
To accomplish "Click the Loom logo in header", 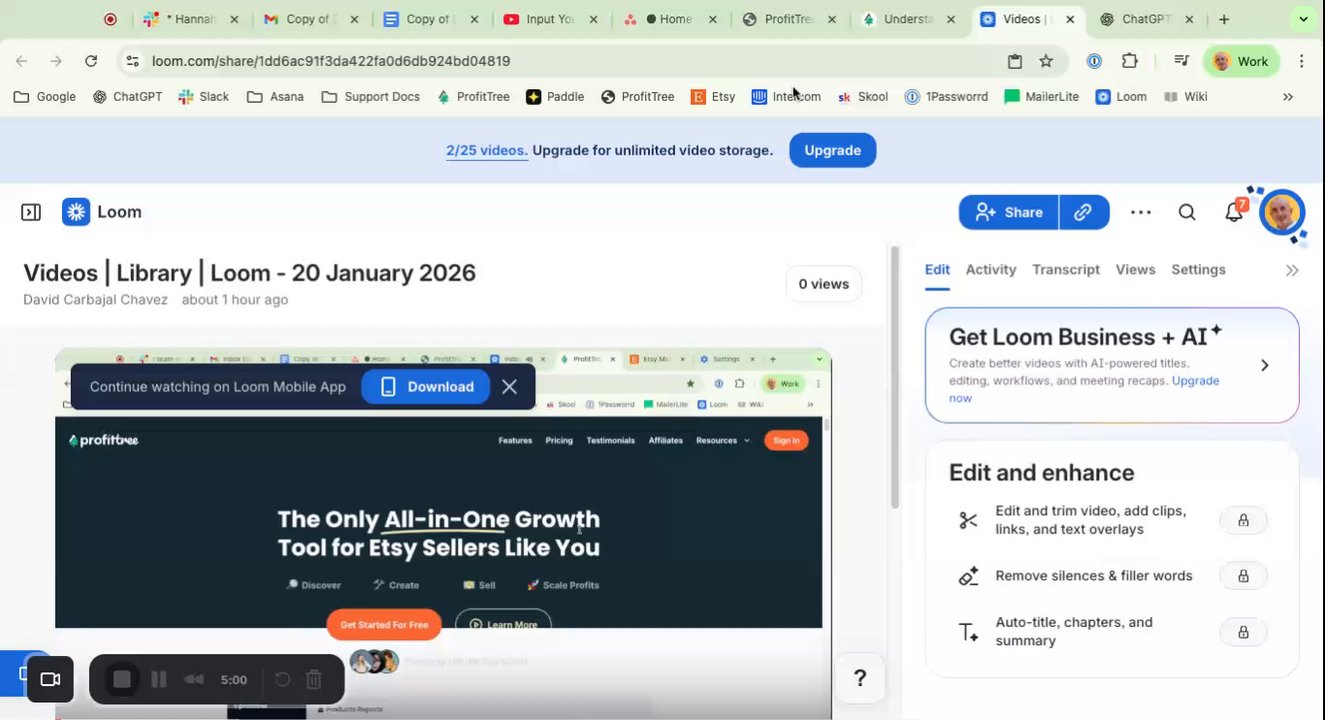I will tap(102, 212).
